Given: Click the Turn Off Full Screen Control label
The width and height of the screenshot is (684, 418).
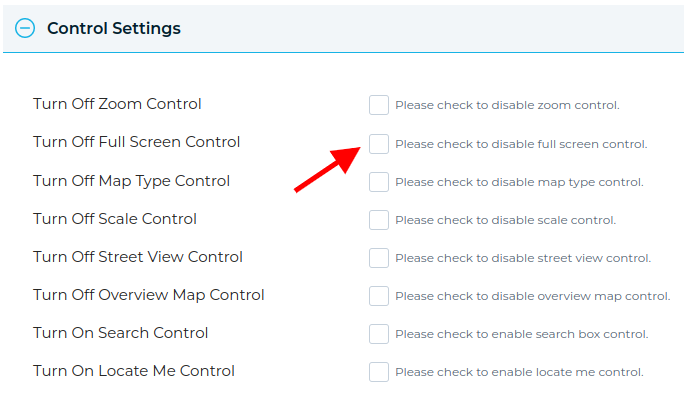Looking at the screenshot, I should (x=136, y=142).
